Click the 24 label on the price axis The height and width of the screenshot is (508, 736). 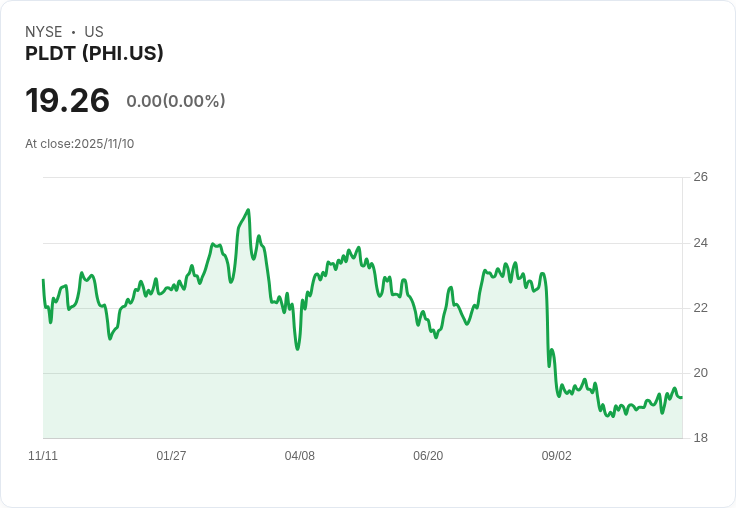700,243
